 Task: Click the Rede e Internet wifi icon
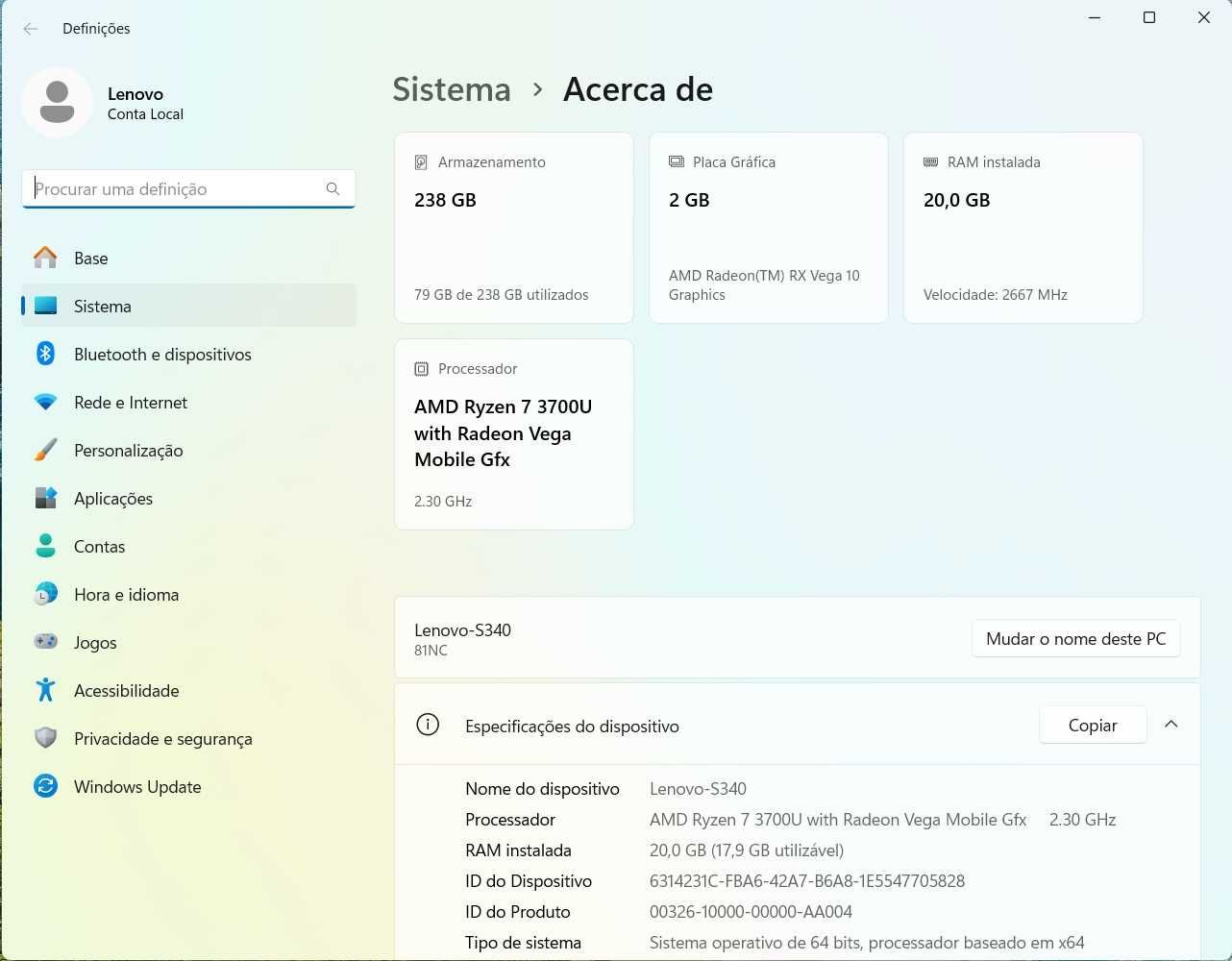pyautogui.click(x=45, y=402)
